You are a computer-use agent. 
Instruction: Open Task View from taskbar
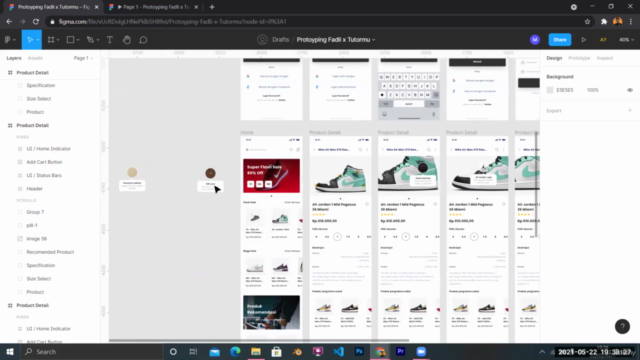coord(193,351)
